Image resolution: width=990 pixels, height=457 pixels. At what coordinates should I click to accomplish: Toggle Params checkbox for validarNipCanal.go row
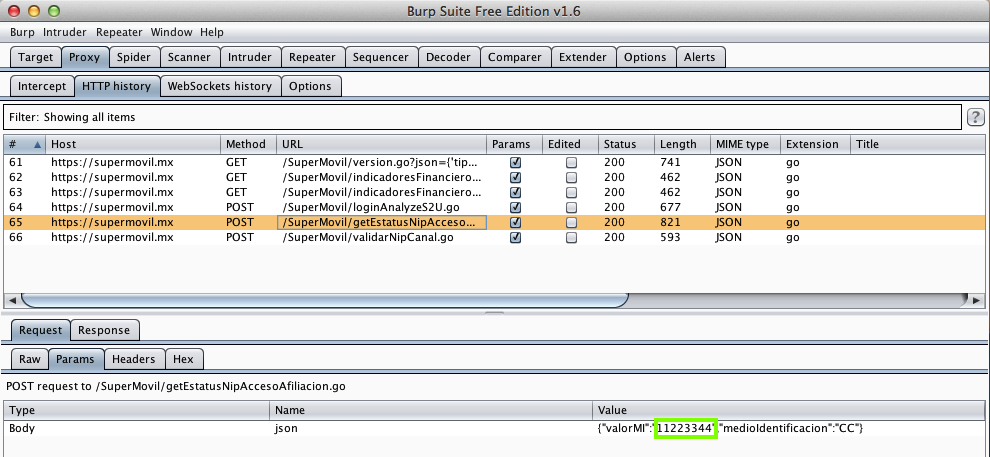tap(516, 238)
